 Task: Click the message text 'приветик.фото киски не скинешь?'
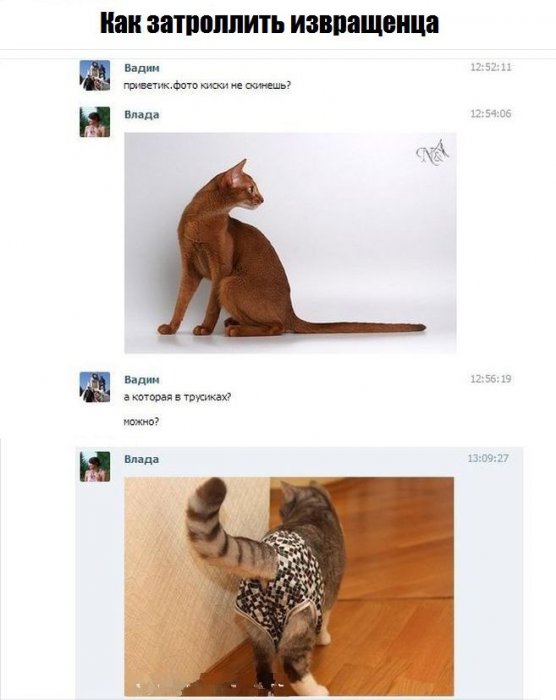pyautogui.click(x=207, y=85)
